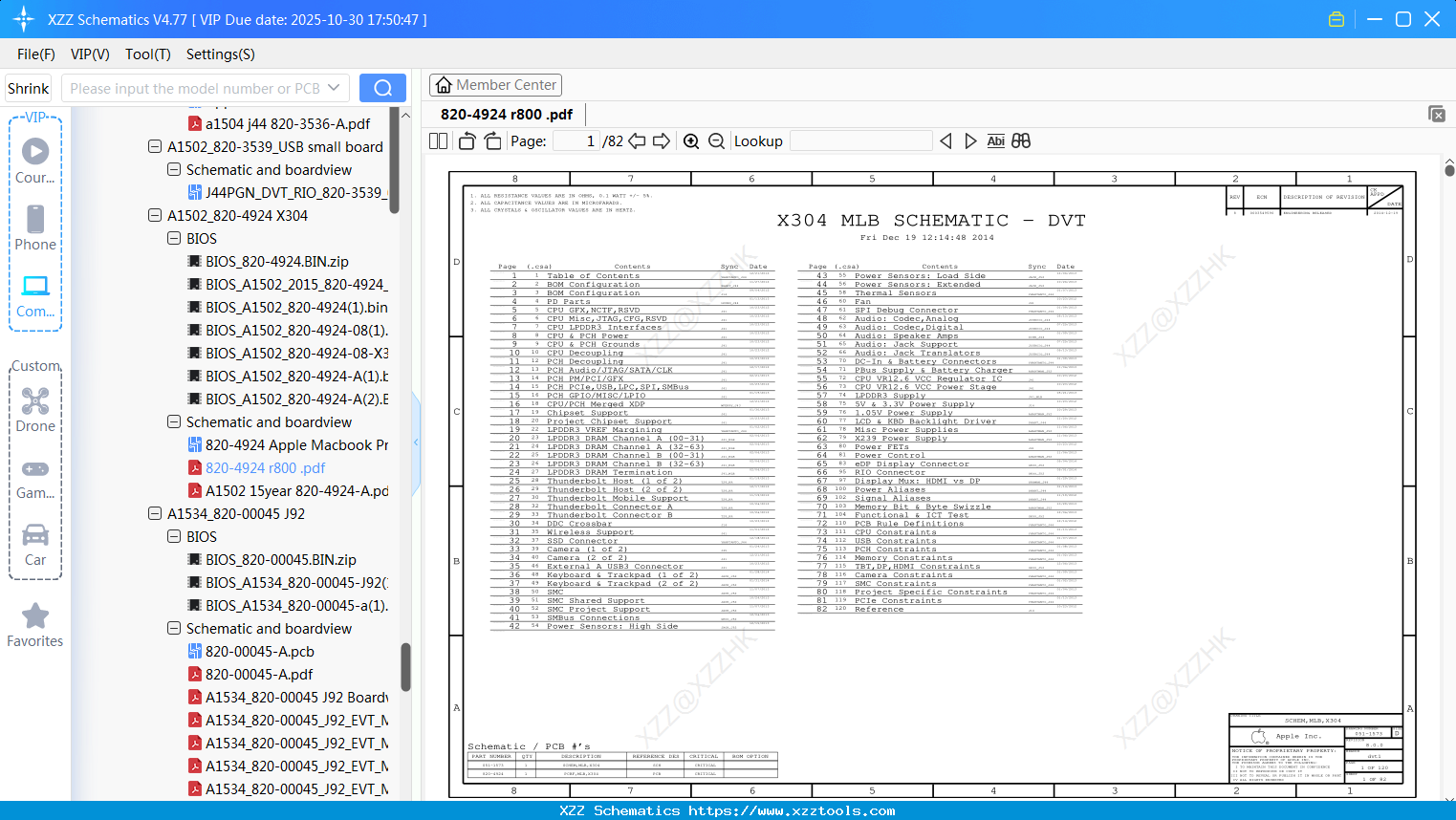The height and width of the screenshot is (820, 1456).
Task: Click the Shrink button
Action: [x=29, y=88]
